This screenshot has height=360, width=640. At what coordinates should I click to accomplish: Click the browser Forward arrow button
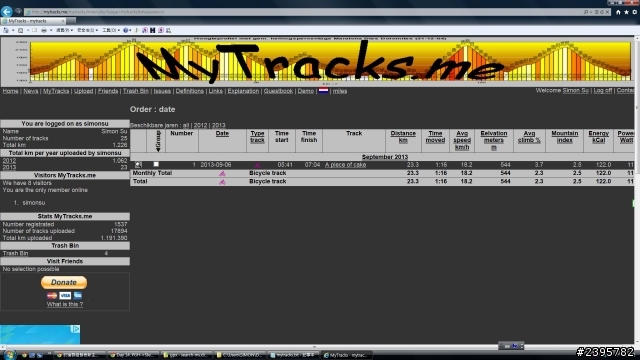tap(18, 12)
